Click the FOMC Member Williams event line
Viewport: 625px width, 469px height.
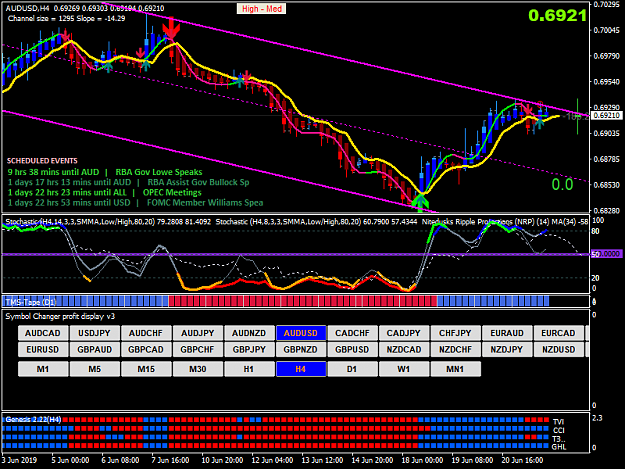click(x=136, y=203)
